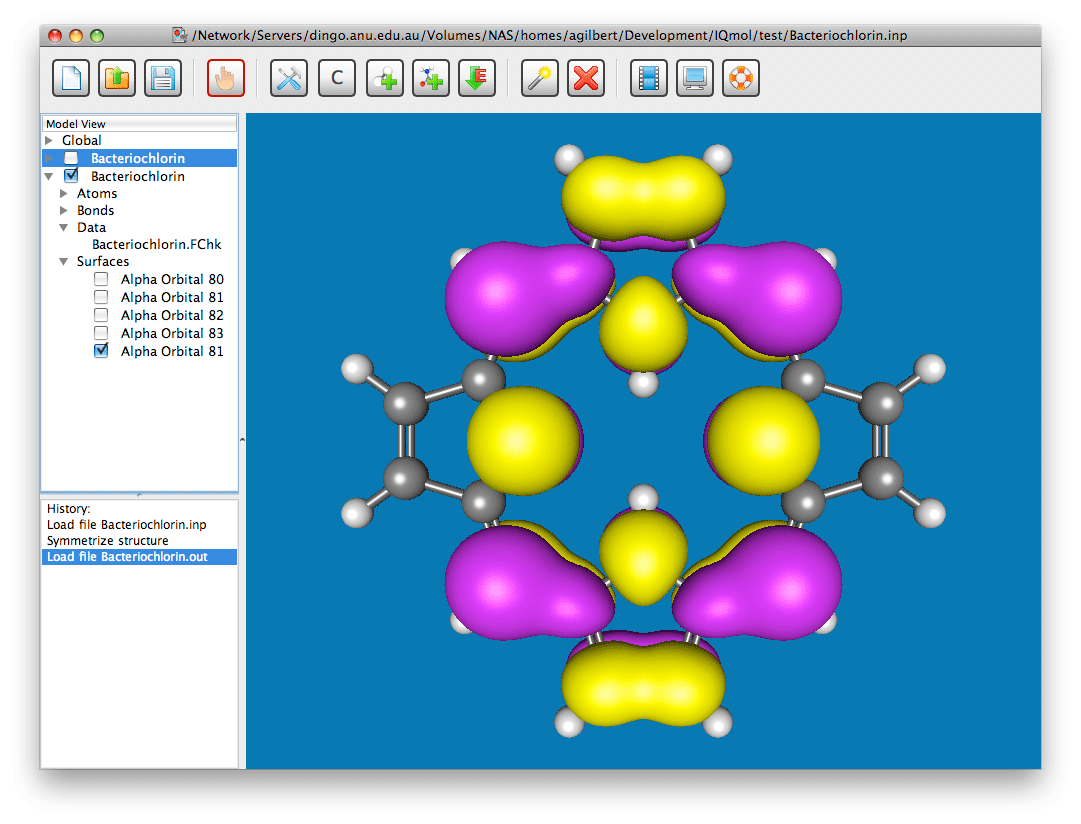Select history entry Symmetrize structure
The height and width of the screenshot is (824, 1081).
[x=108, y=541]
